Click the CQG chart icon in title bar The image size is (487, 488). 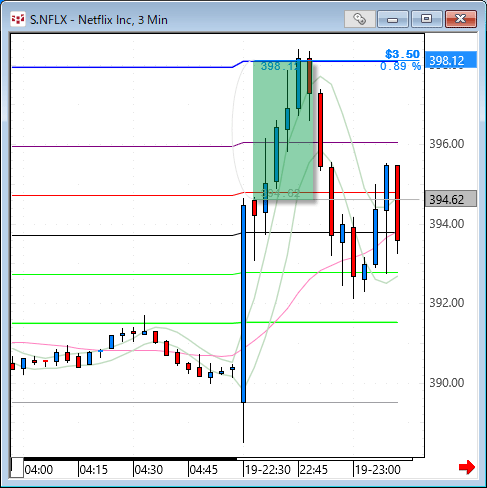pyautogui.click(x=18, y=19)
